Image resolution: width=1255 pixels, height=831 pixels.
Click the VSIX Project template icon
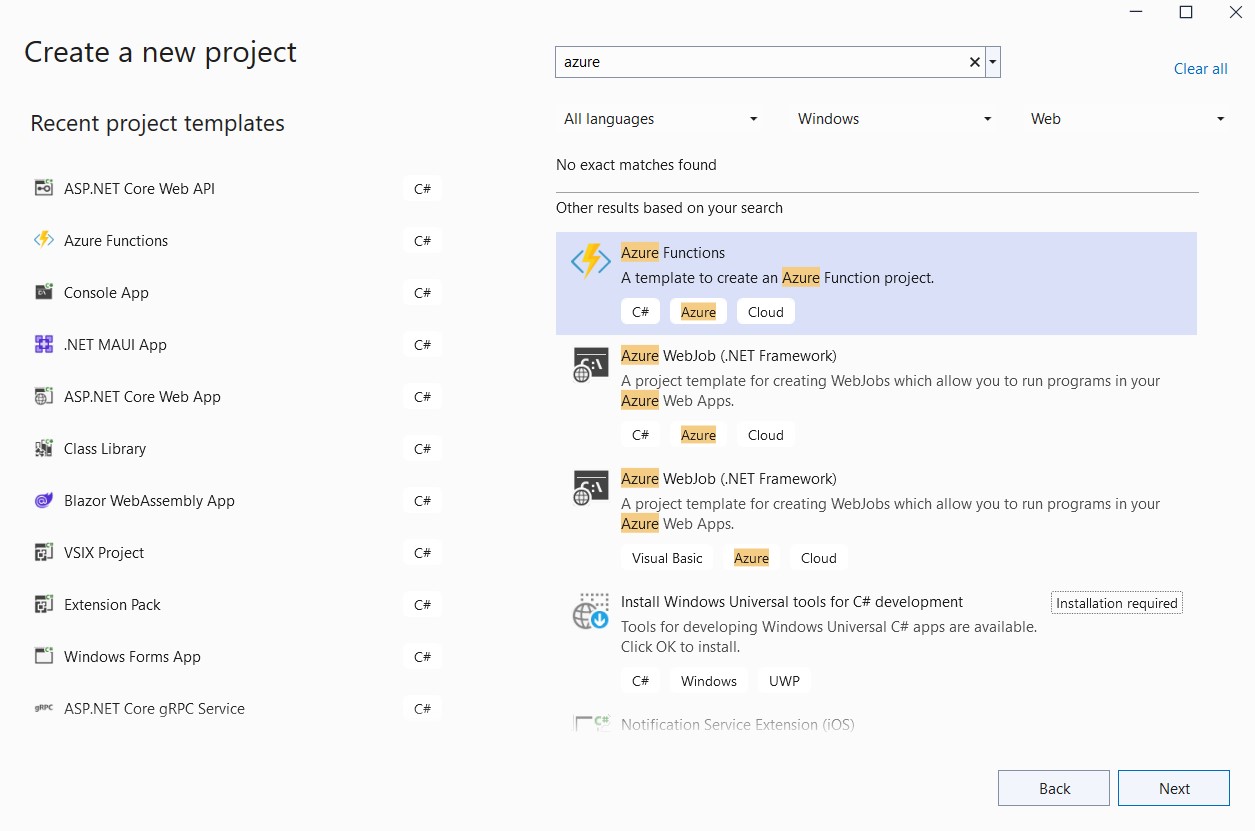[43, 552]
